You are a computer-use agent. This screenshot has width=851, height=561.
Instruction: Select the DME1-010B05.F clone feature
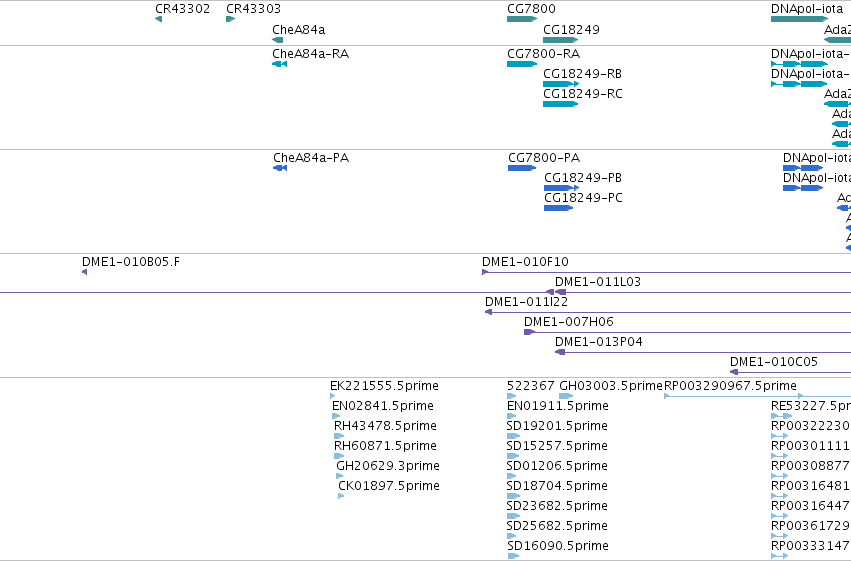(x=131, y=262)
